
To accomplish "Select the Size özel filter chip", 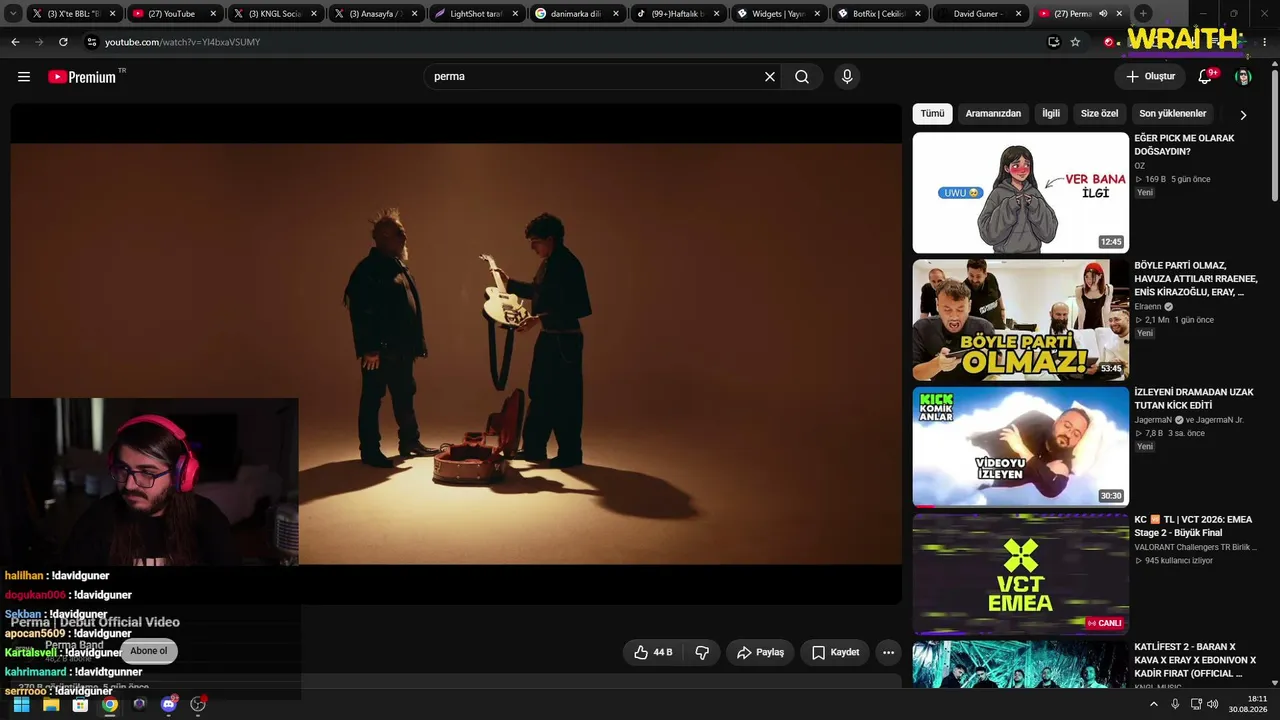I will coord(1100,114).
